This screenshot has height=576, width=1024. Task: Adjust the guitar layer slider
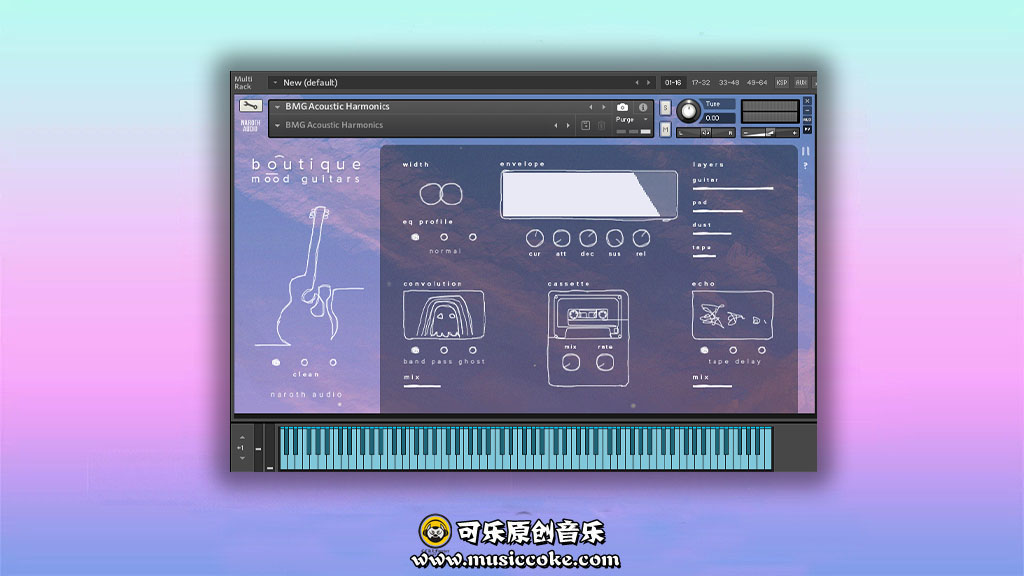733,189
